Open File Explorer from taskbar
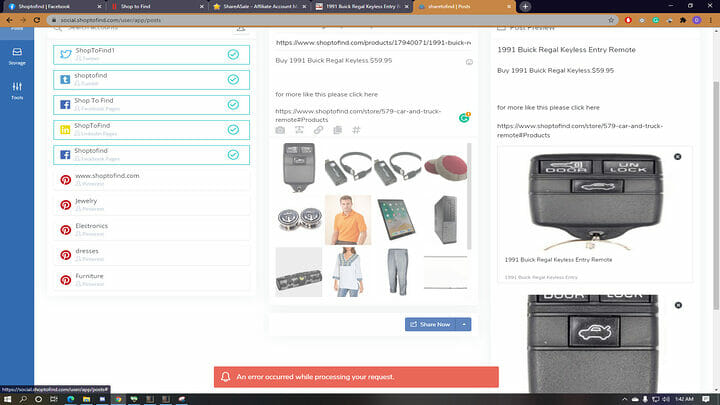Screen dimensions: 720x405 (x=86, y=399)
